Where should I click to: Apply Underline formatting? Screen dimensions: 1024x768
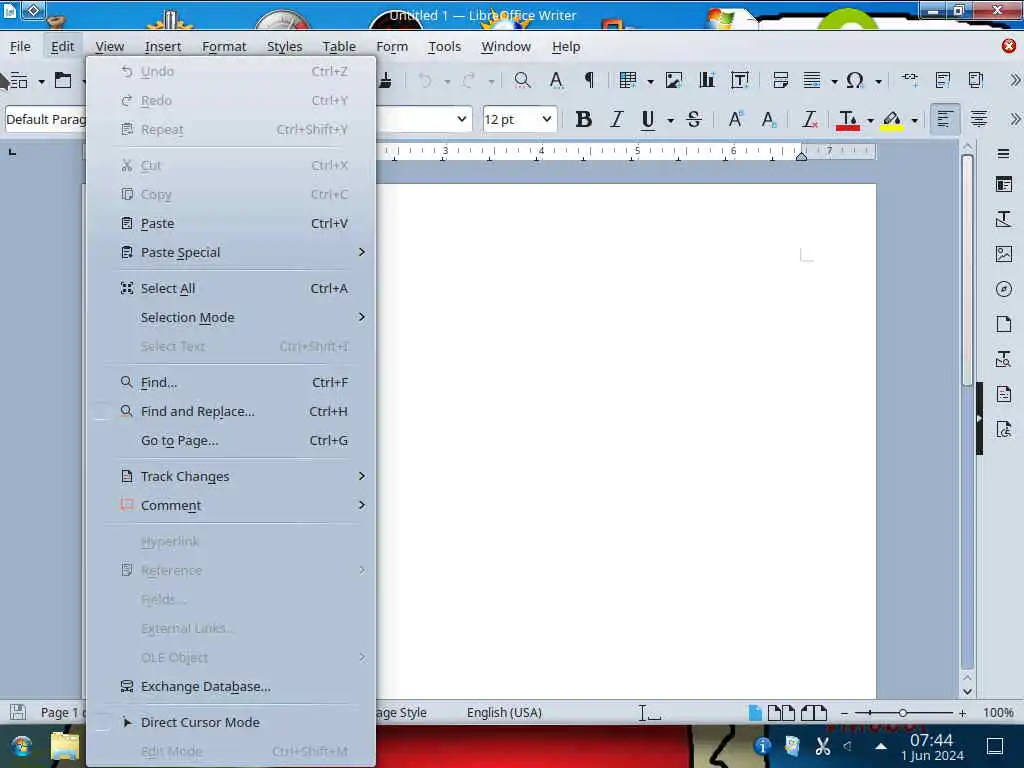pyautogui.click(x=647, y=120)
